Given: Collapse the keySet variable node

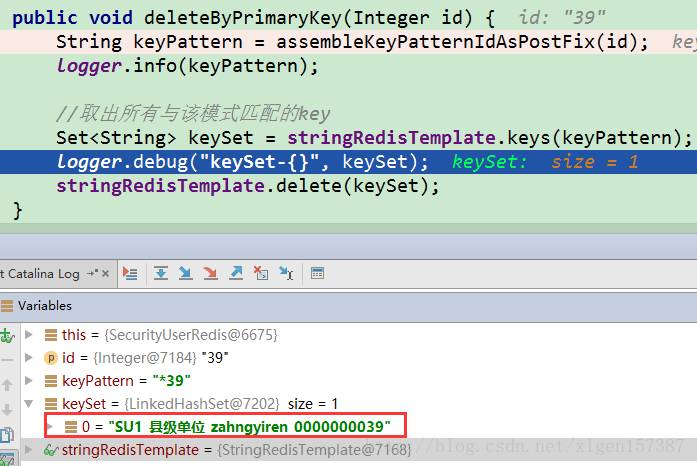Looking at the screenshot, I should coord(29,404).
